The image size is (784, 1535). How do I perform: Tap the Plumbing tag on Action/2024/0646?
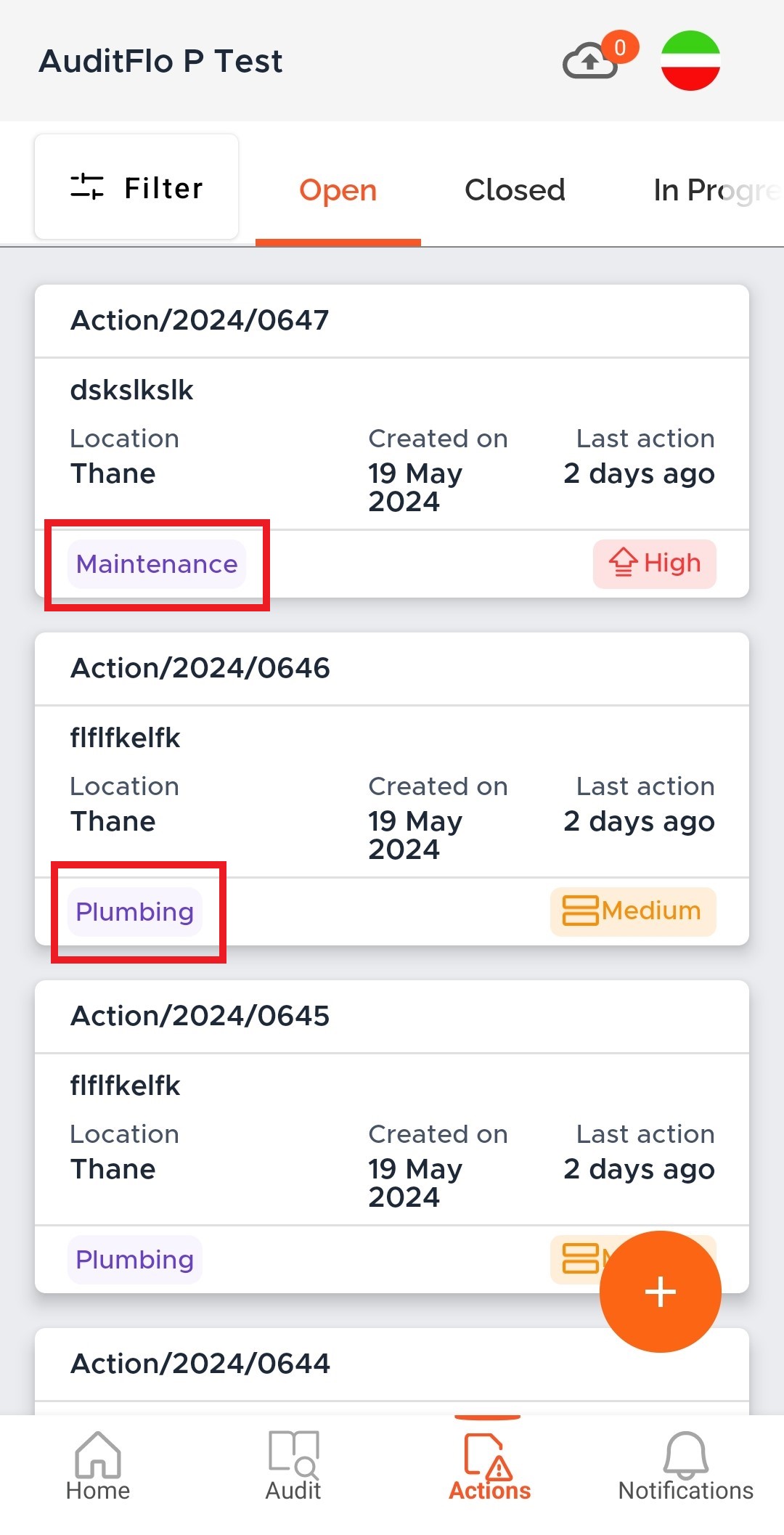135,912
